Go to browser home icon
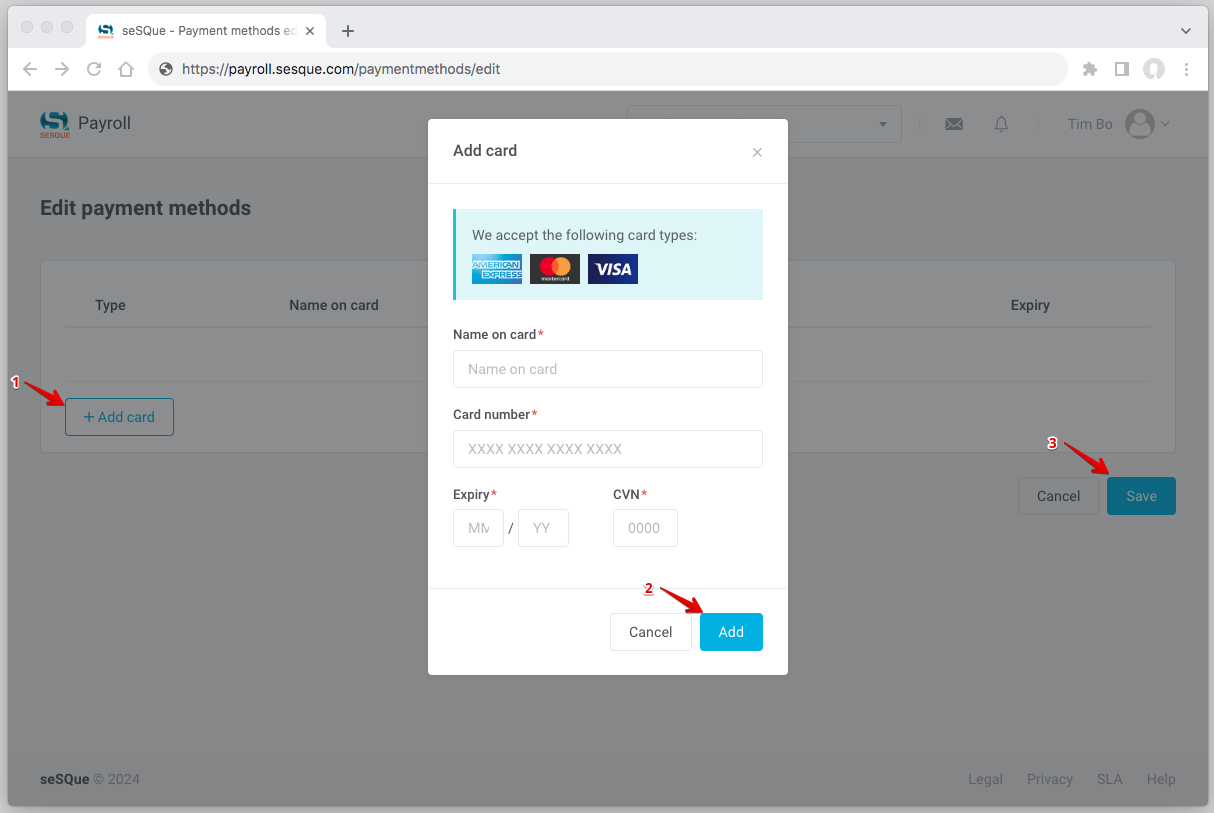This screenshot has height=813, width=1214. (126, 69)
